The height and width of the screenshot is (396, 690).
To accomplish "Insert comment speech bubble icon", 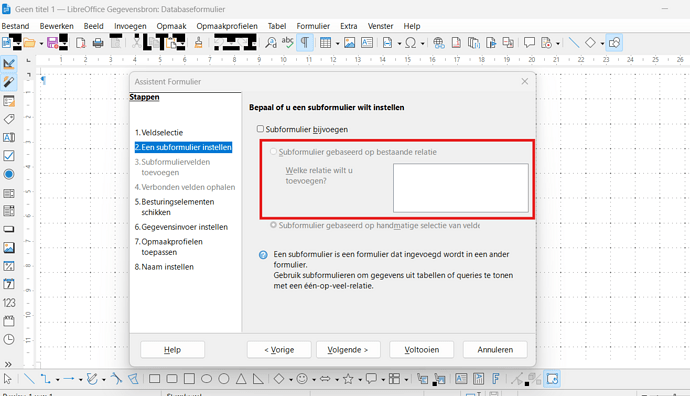I will tap(529, 43).
